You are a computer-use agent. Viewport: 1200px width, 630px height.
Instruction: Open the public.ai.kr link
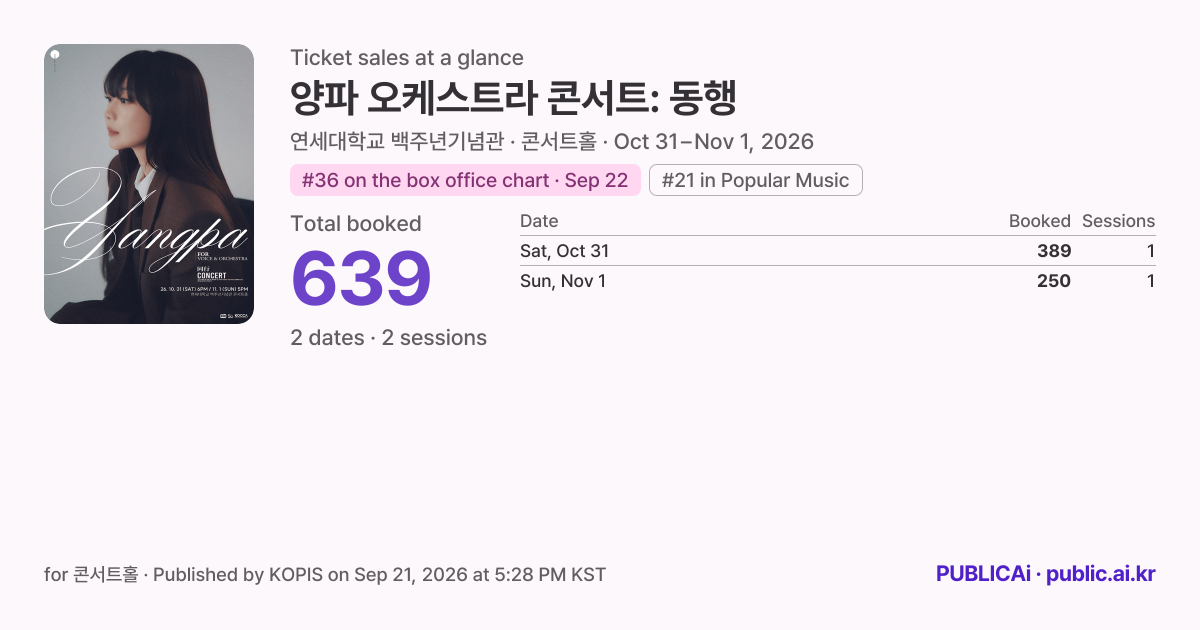click(1100, 574)
